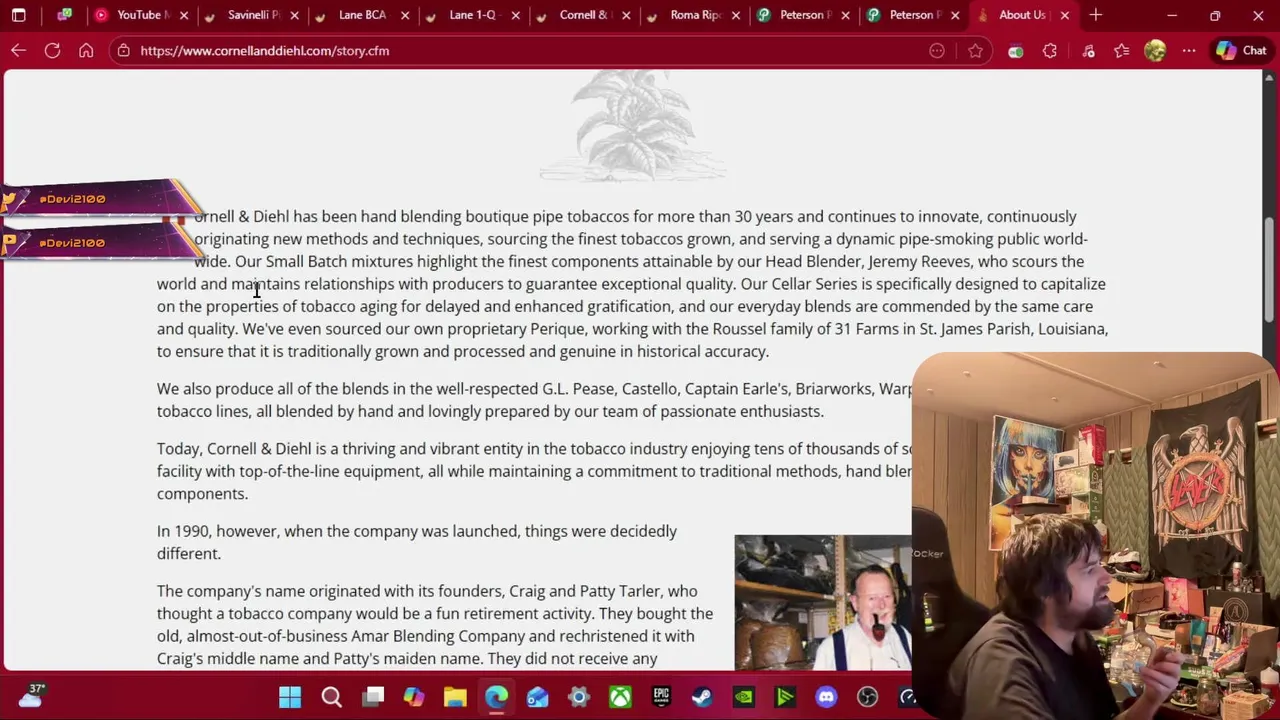Screen dimensions: 1280x720
Task: Open Edge settings and more menu
Action: [x=1189, y=51]
